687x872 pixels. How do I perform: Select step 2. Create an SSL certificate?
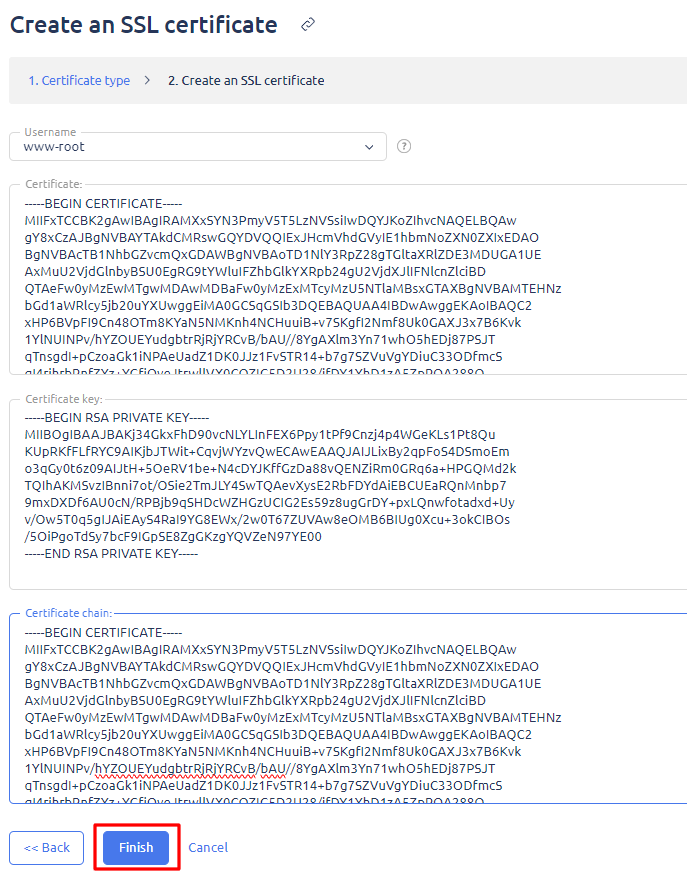pos(246,80)
